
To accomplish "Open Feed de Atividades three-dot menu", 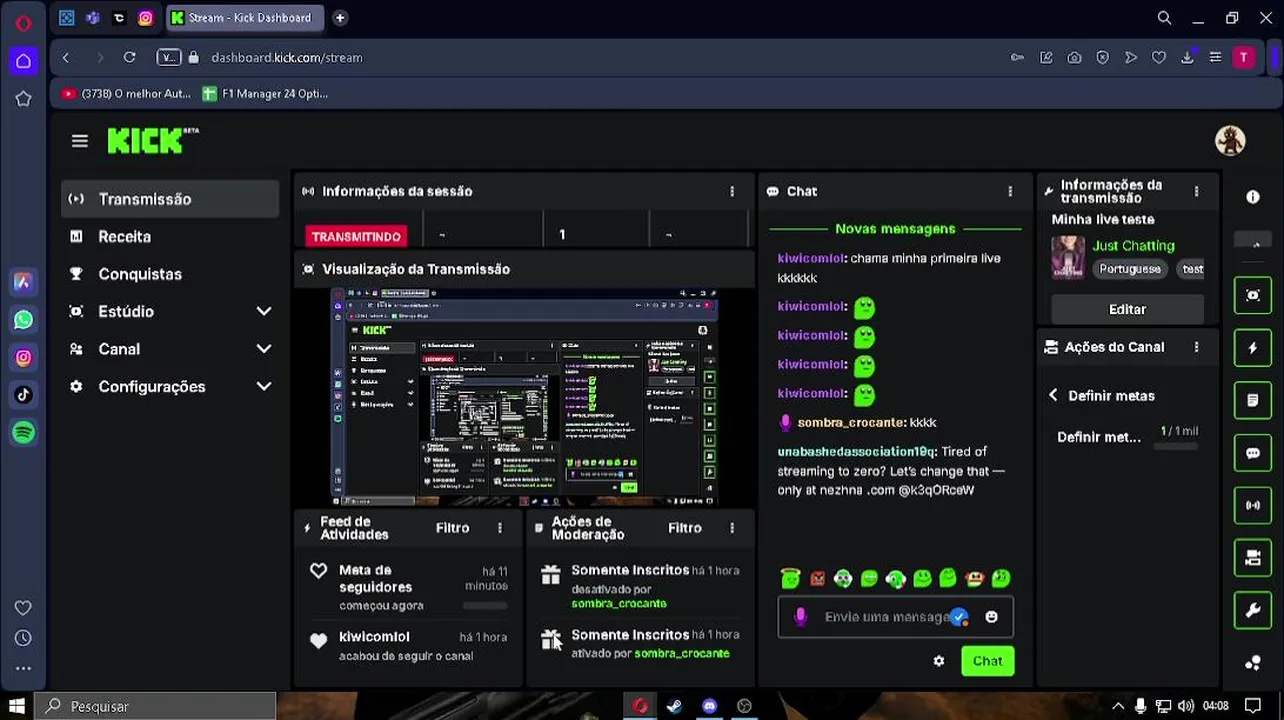I will 500,528.
